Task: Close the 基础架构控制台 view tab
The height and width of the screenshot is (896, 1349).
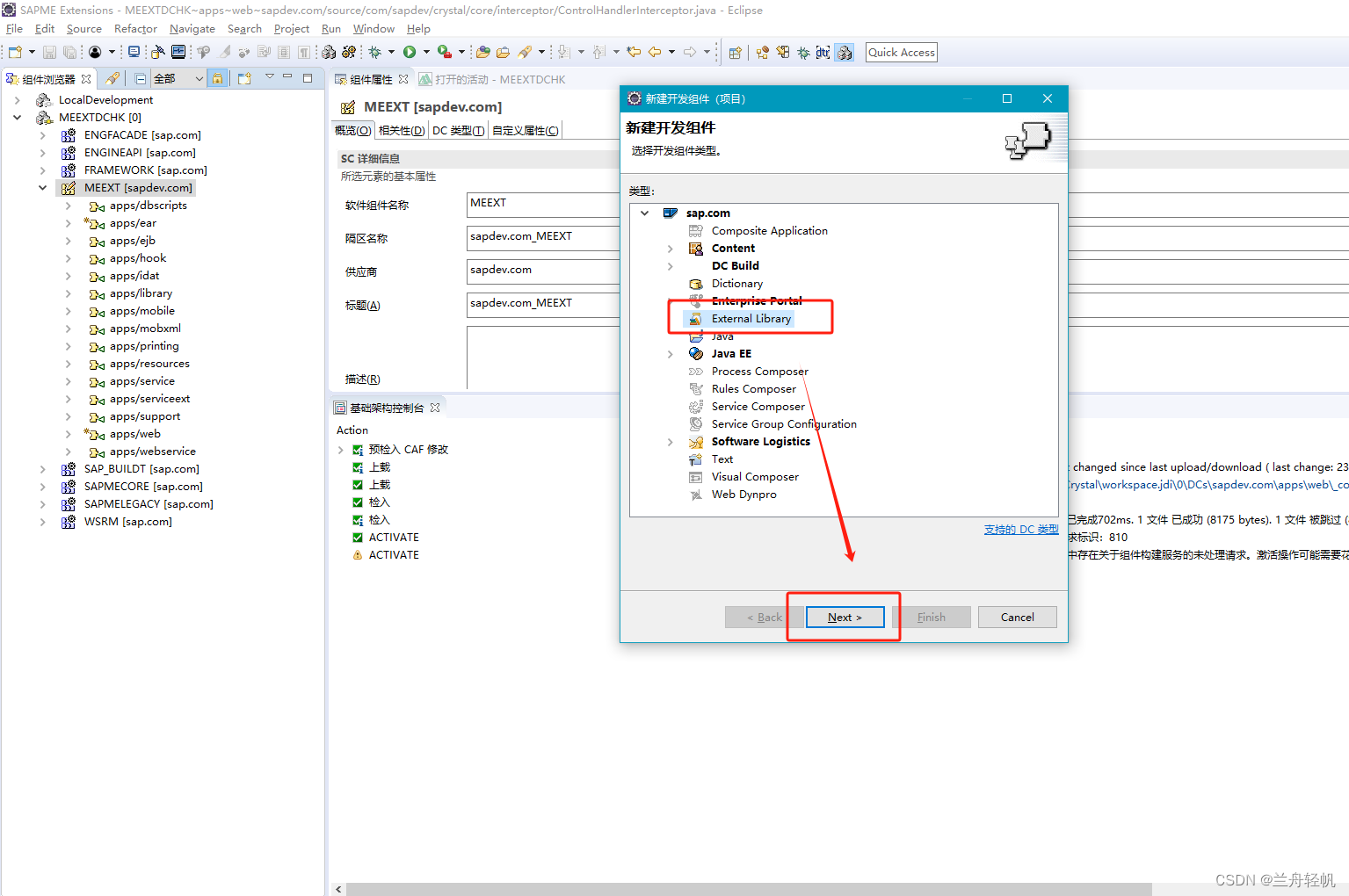Action: (x=435, y=408)
